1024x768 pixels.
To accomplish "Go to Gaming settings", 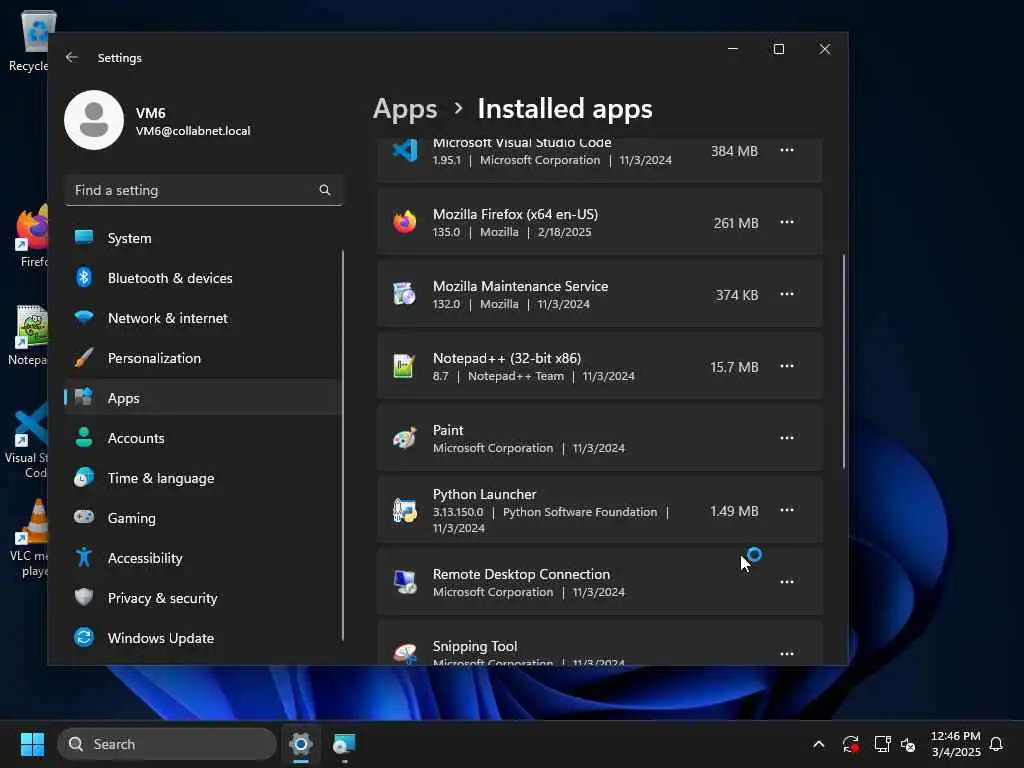I will pyautogui.click(x=204, y=518).
